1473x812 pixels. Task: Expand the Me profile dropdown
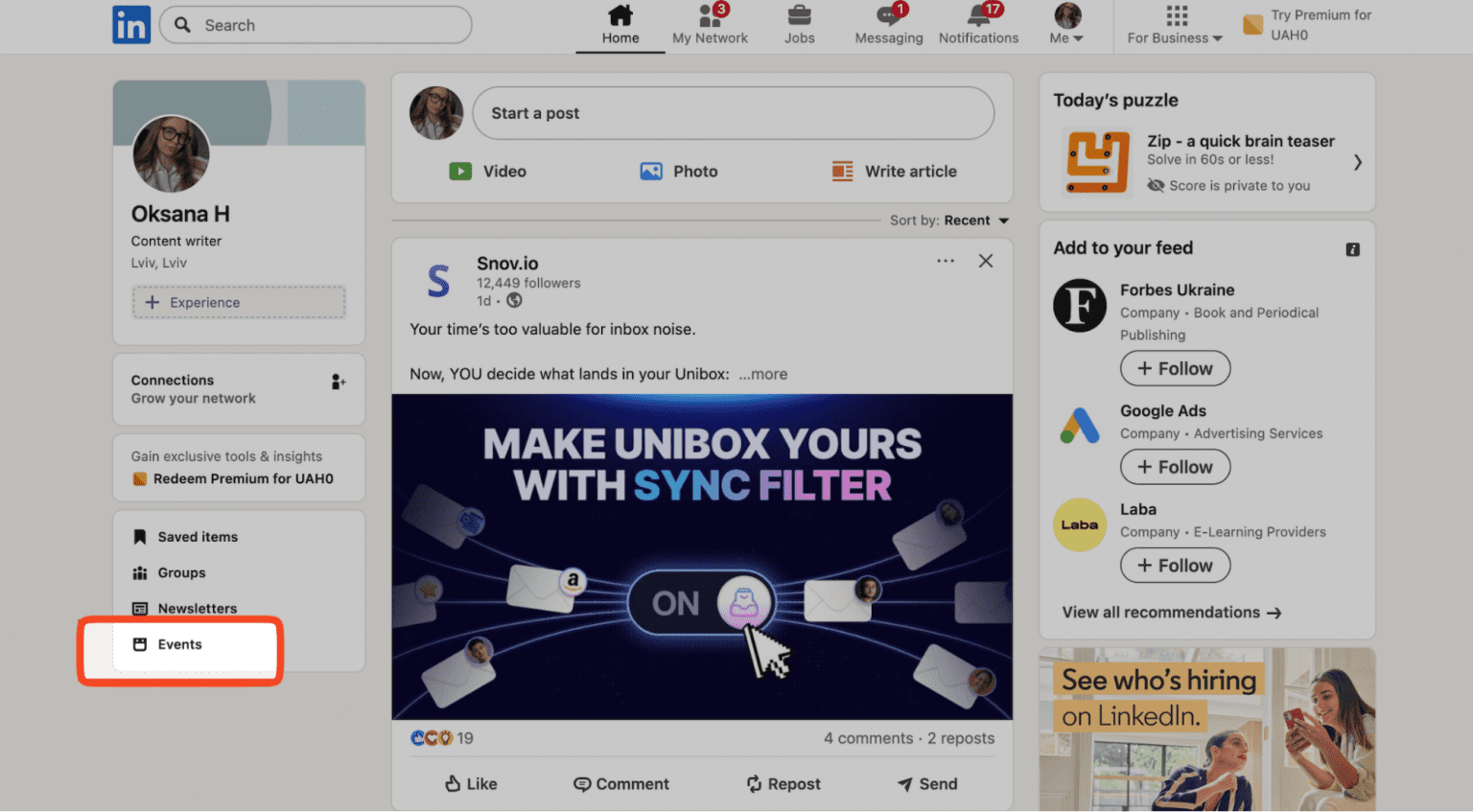(1066, 26)
